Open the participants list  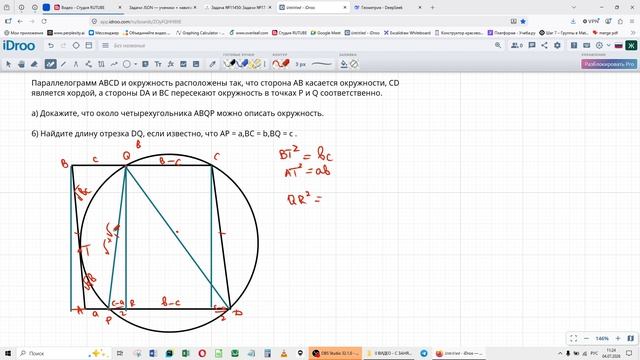(517, 45)
